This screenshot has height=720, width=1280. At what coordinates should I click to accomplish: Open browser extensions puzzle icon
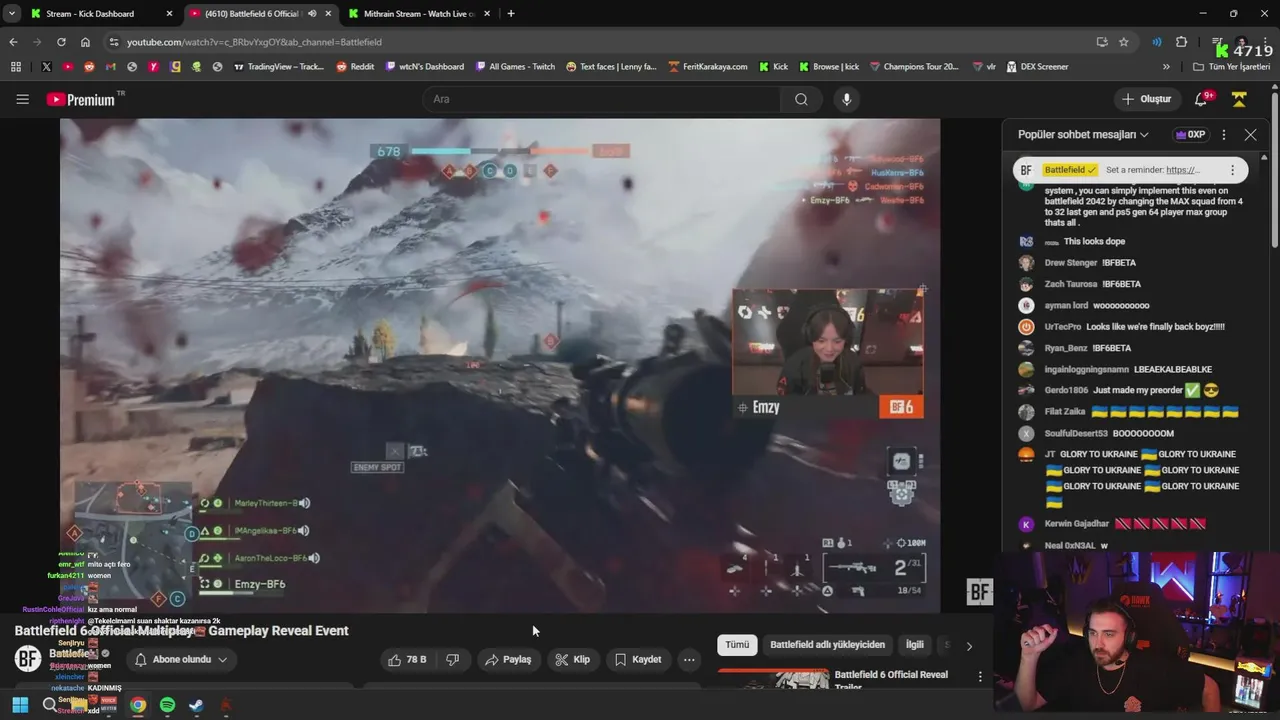click(x=1181, y=42)
